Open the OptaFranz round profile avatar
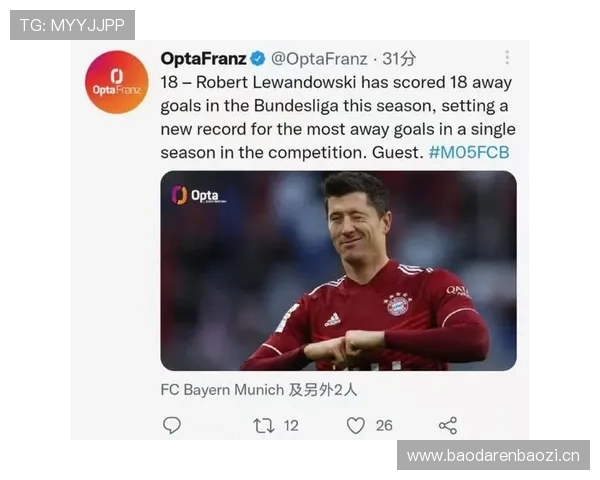The image size is (600, 480). pos(117,82)
